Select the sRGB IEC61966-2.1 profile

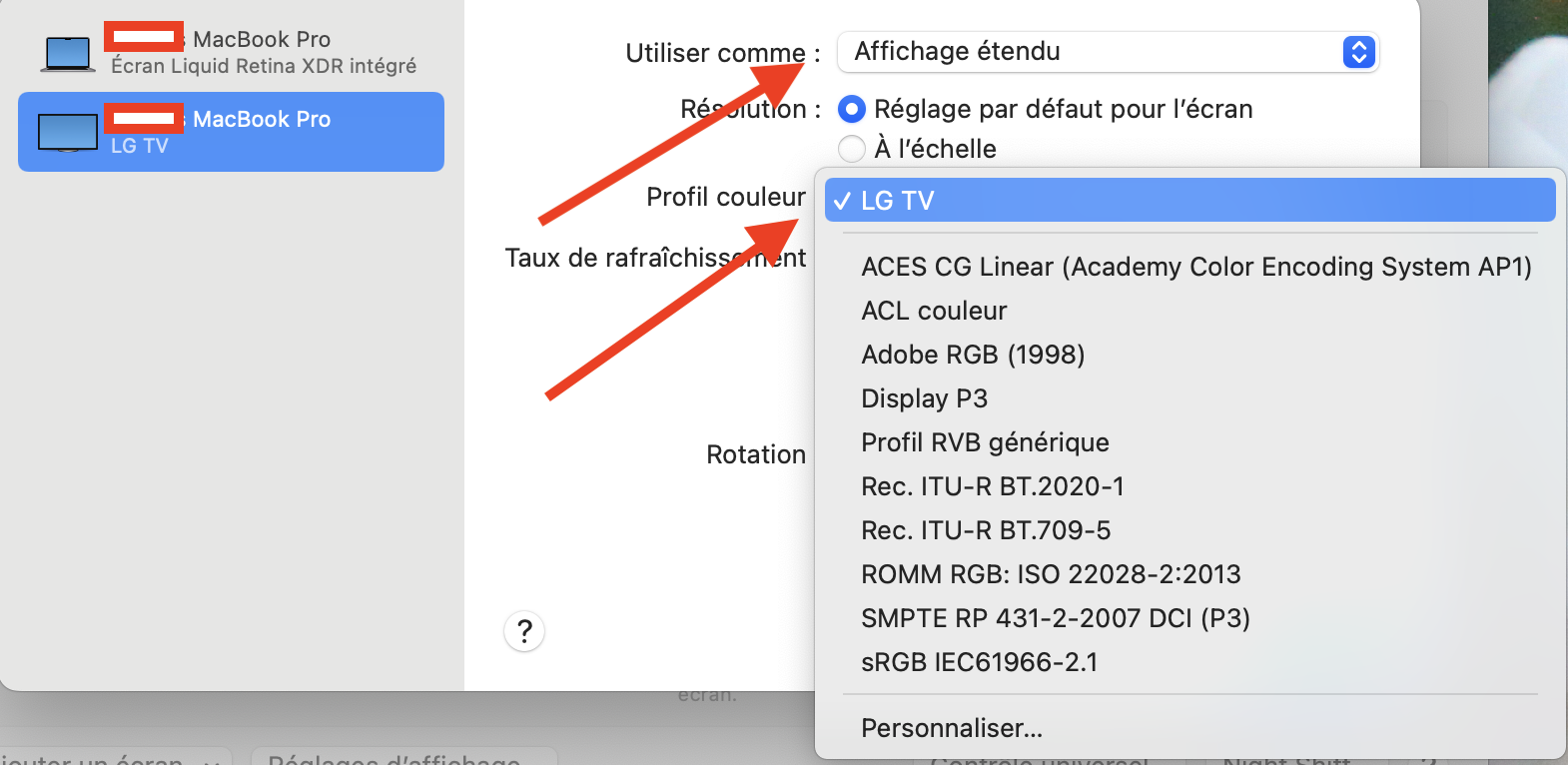(979, 662)
